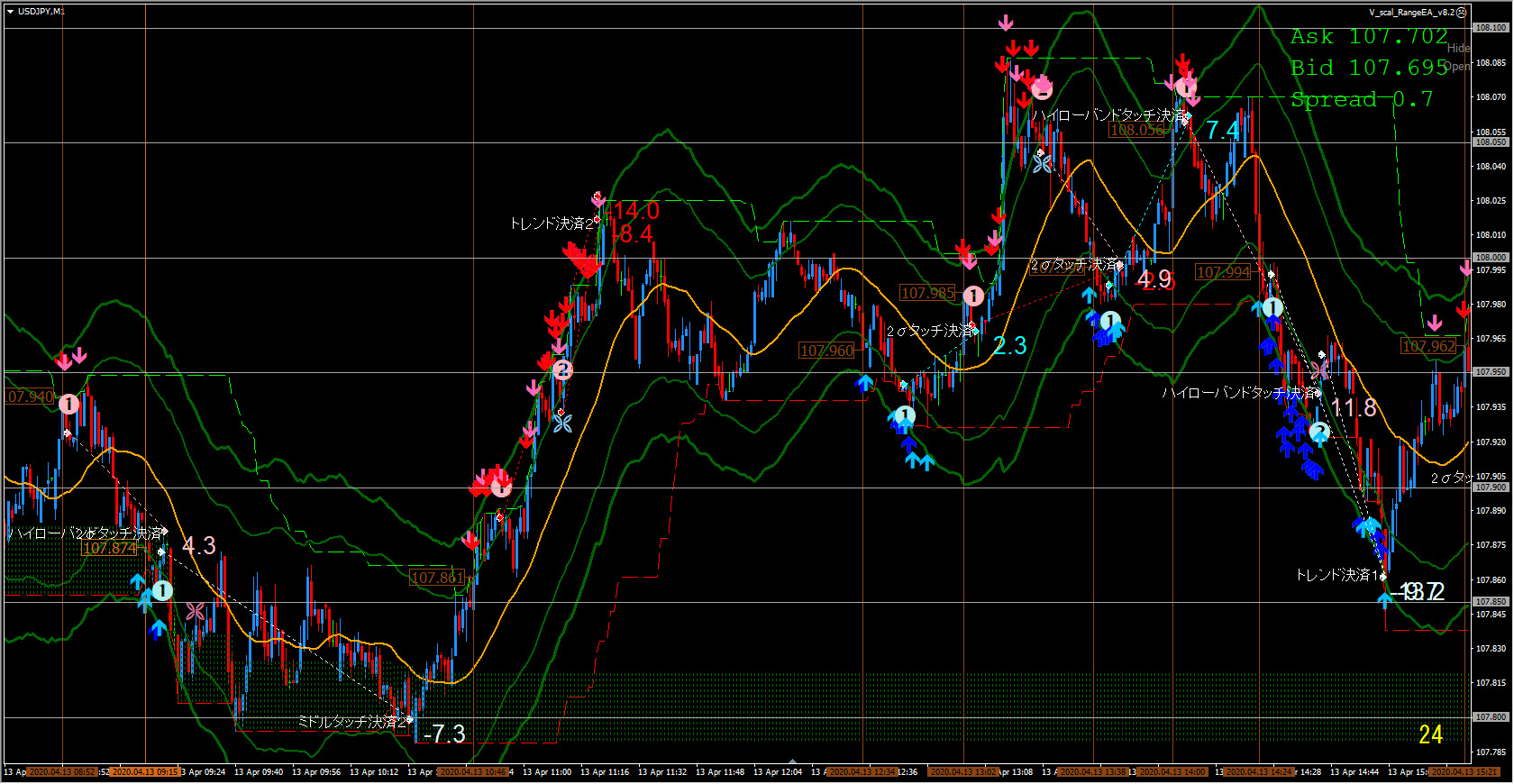This screenshot has height=784, width=1514.
Task: Click the yellow 24 counter
Action: [1431, 734]
